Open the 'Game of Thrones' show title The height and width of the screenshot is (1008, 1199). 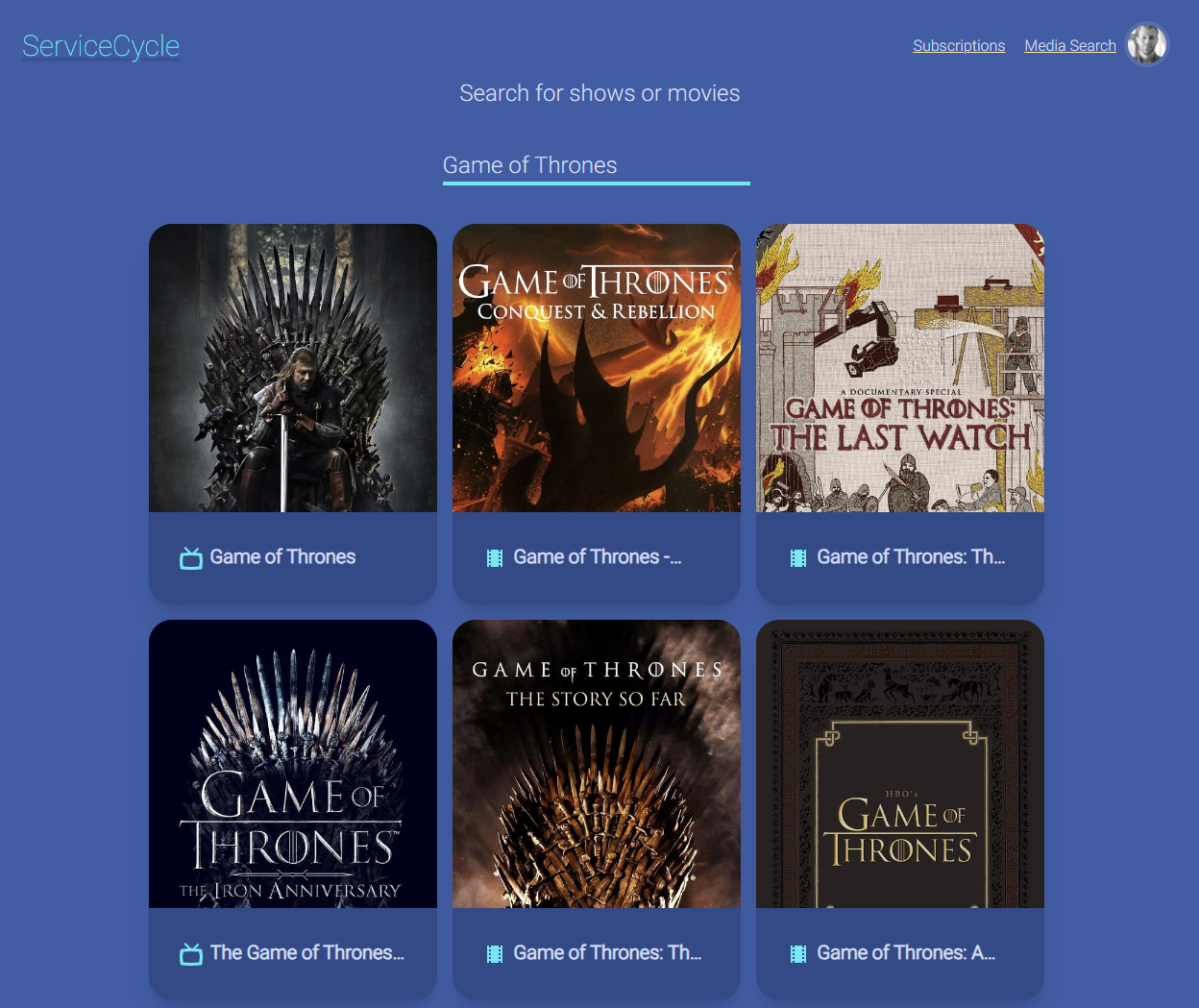pos(282,557)
